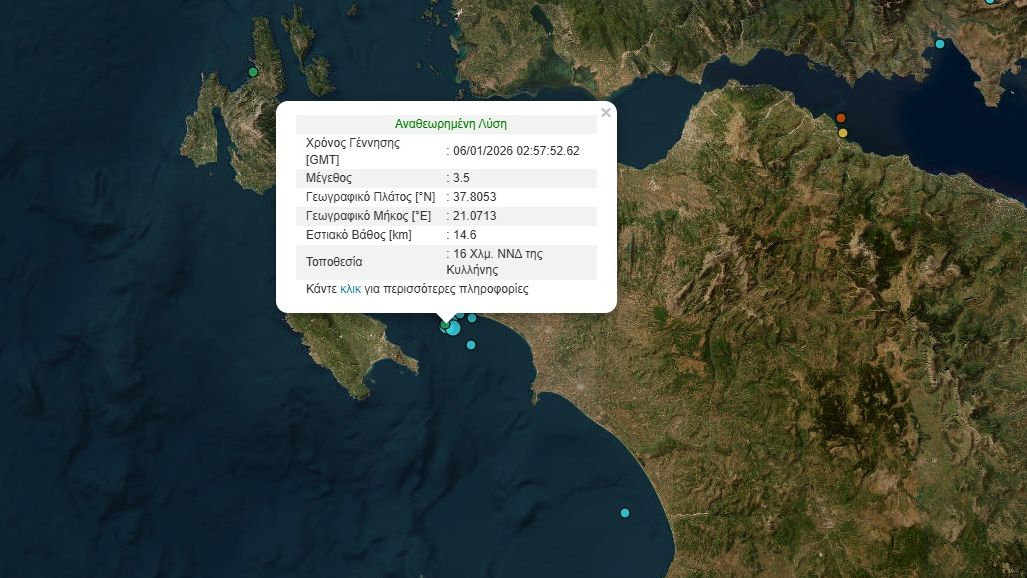Select the lone cyan marker south of the cluster
Image resolution: width=1027 pixels, height=578 pixels.
point(471,345)
